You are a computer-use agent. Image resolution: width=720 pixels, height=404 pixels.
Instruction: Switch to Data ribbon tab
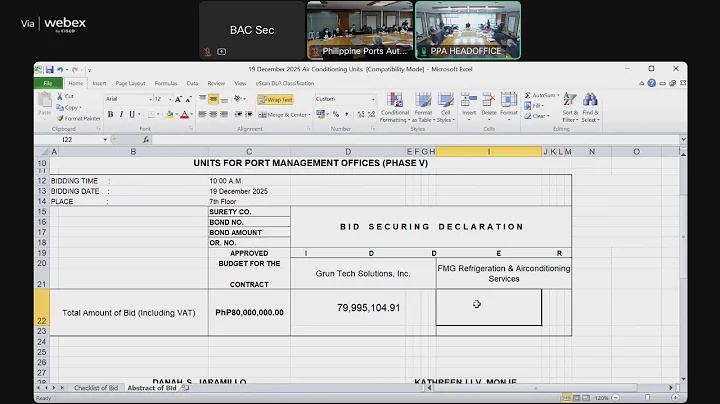pos(192,84)
